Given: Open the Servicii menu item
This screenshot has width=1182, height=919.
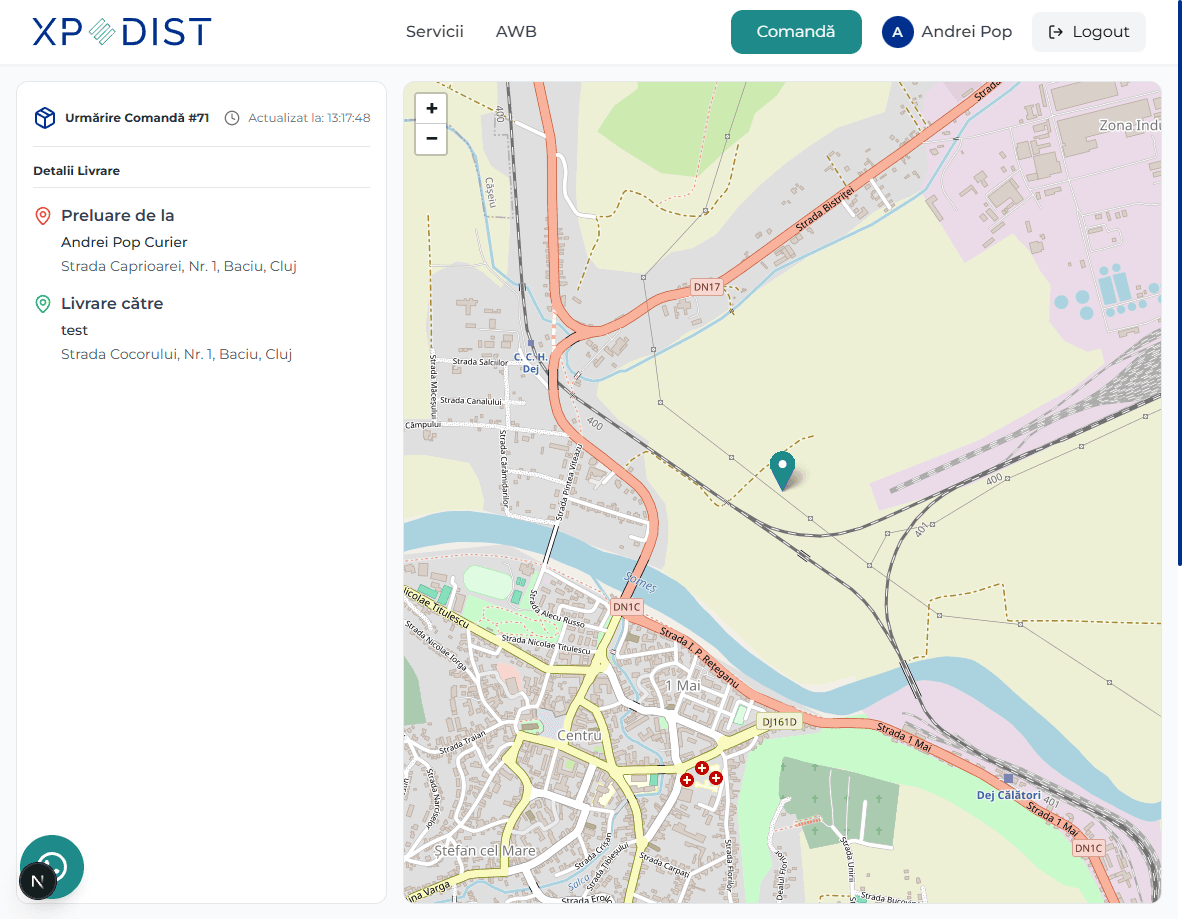Looking at the screenshot, I should (434, 32).
